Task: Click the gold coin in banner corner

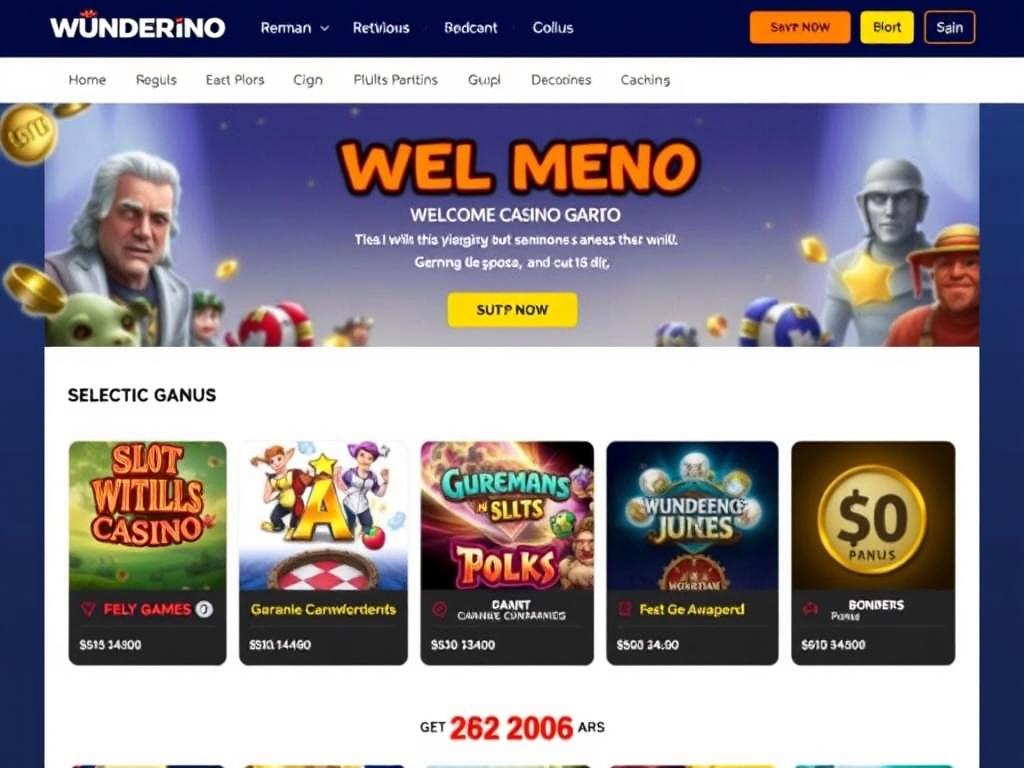Action: coord(27,134)
